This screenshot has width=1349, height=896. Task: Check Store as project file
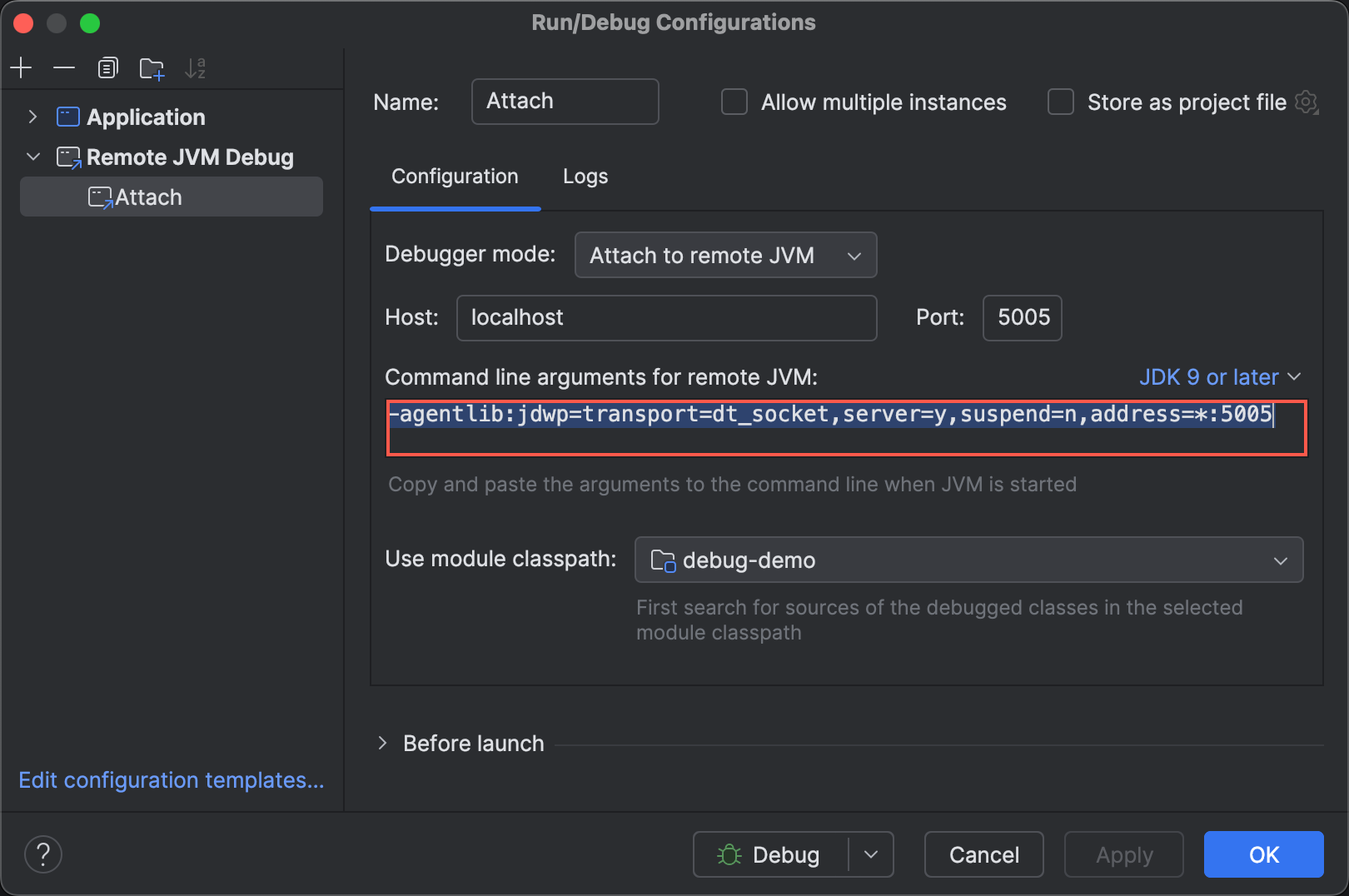pyautogui.click(x=1060, y=102)
